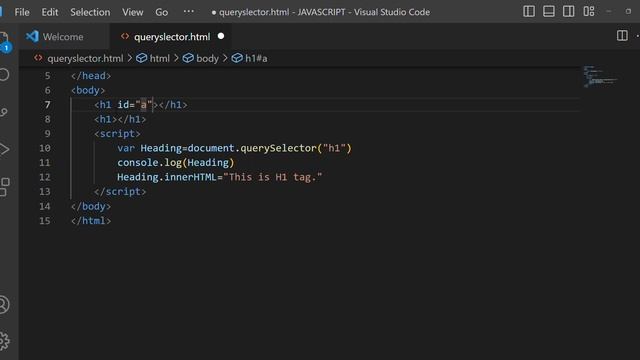Click line number 7 in the gutter

48,105
